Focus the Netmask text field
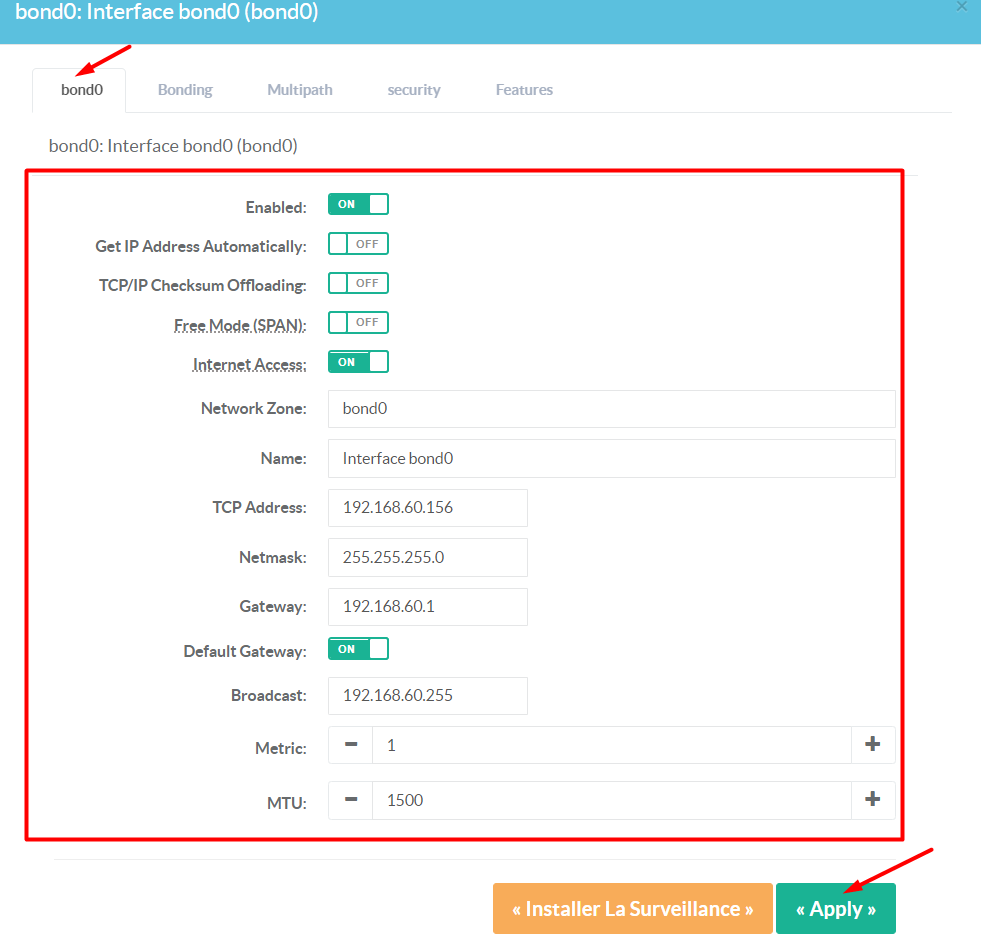 click(x=427, y=558)
